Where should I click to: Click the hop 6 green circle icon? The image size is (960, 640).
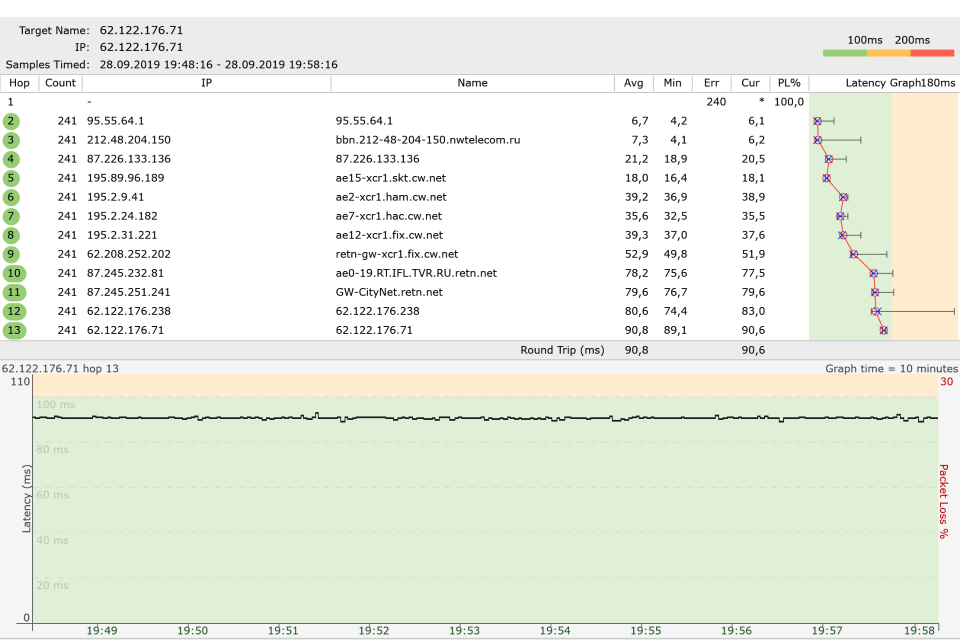click(11, 197)
